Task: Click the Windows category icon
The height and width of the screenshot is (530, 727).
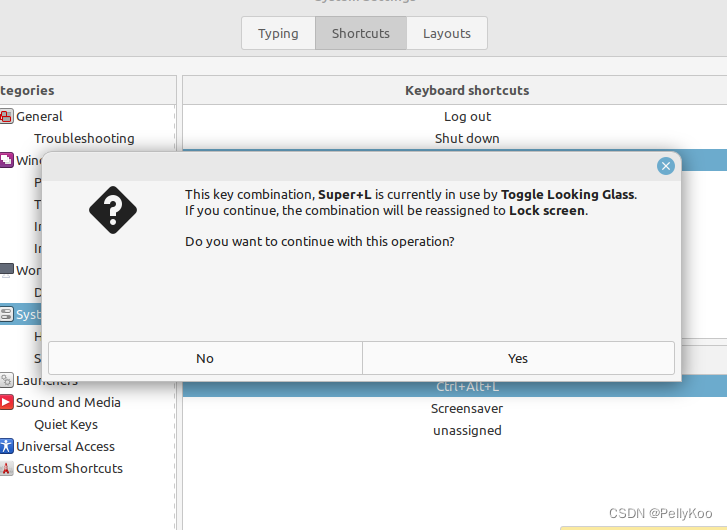Action: coord(6,160)
